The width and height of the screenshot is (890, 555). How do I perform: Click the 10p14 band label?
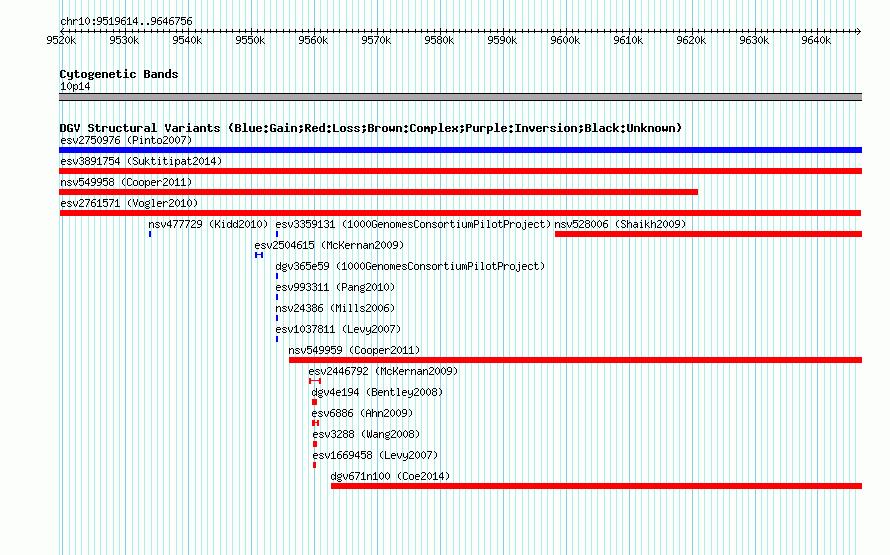(75, 86)
